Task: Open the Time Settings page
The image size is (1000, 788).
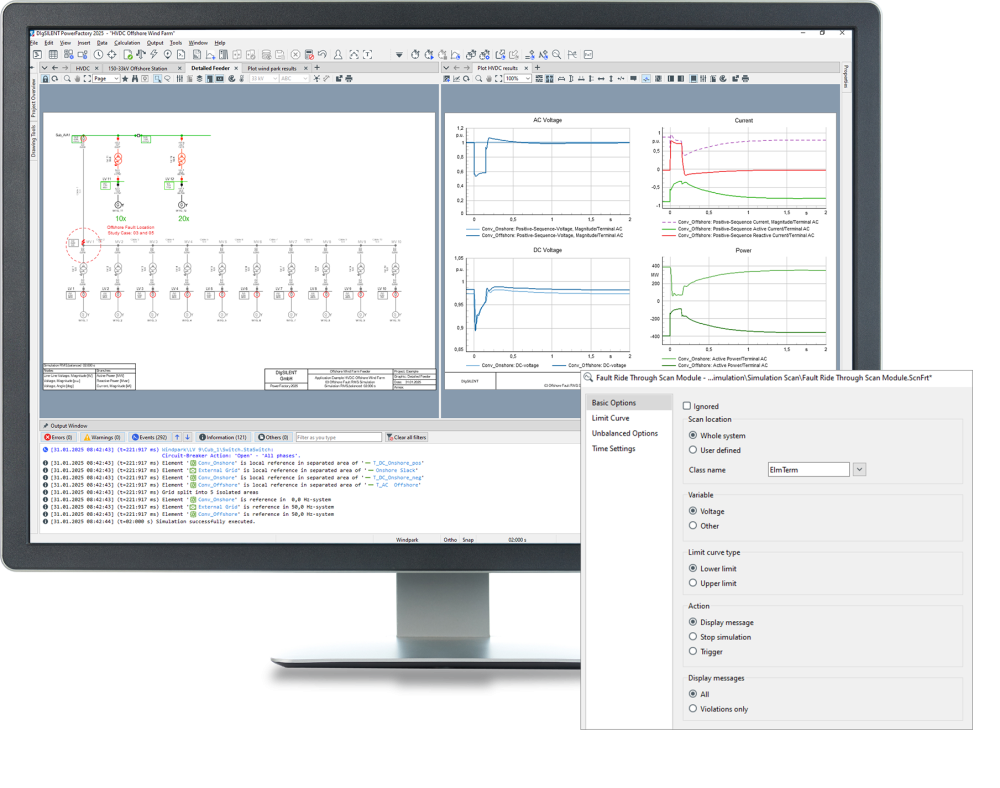Action: click(x=614, y=449)
